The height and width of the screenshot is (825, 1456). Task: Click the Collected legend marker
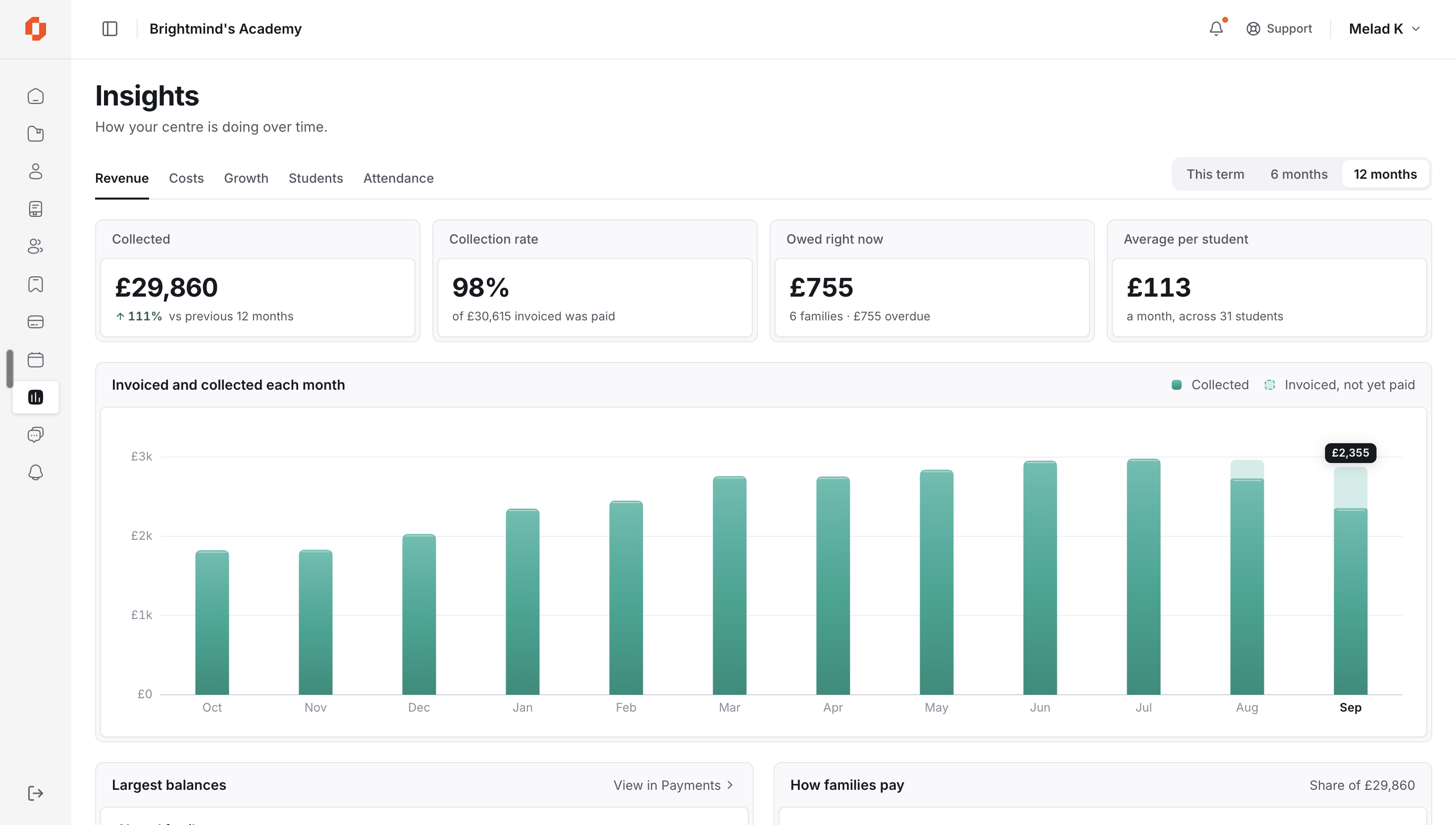click(1177, 385)
